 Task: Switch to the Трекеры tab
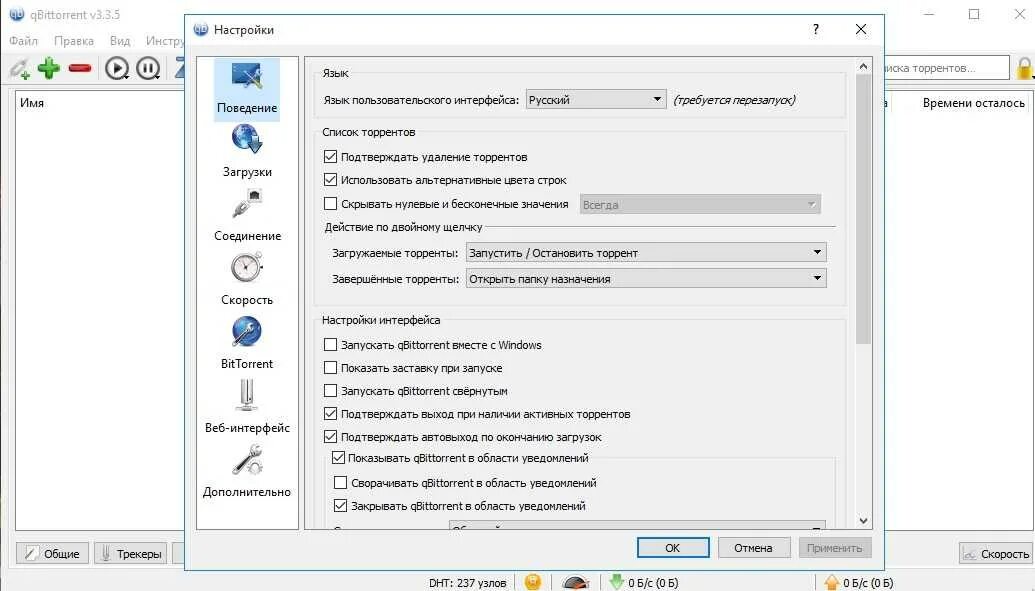tap(131, 553)
